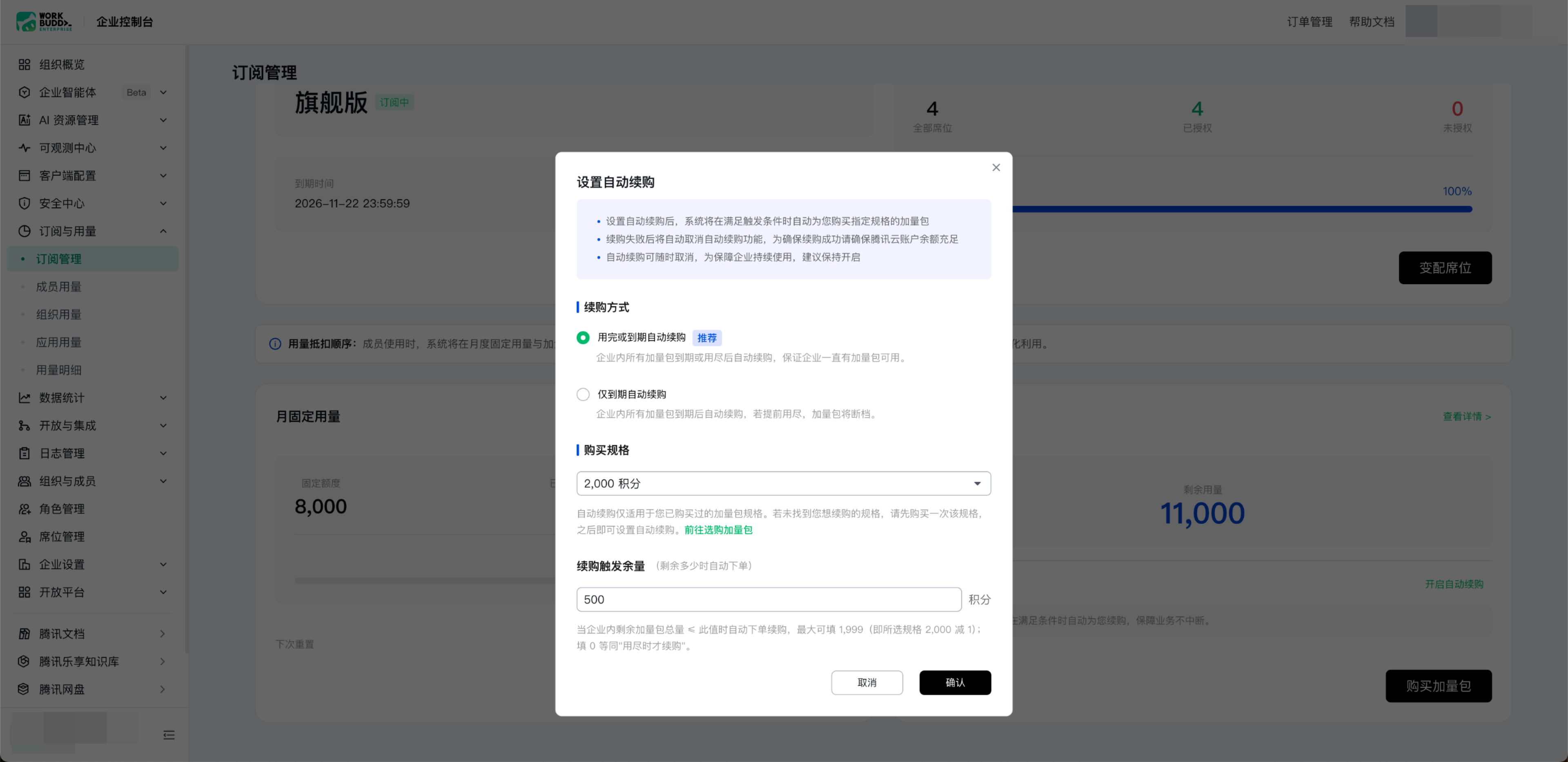
Task: Click the 安全中心 shield icon
Action: (x=24, y=203)
